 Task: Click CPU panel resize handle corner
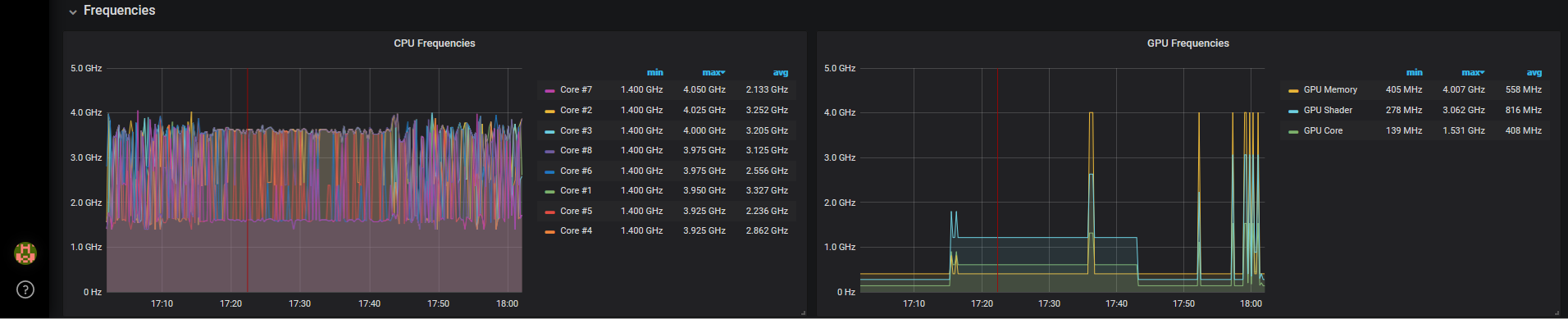point(803,312)
